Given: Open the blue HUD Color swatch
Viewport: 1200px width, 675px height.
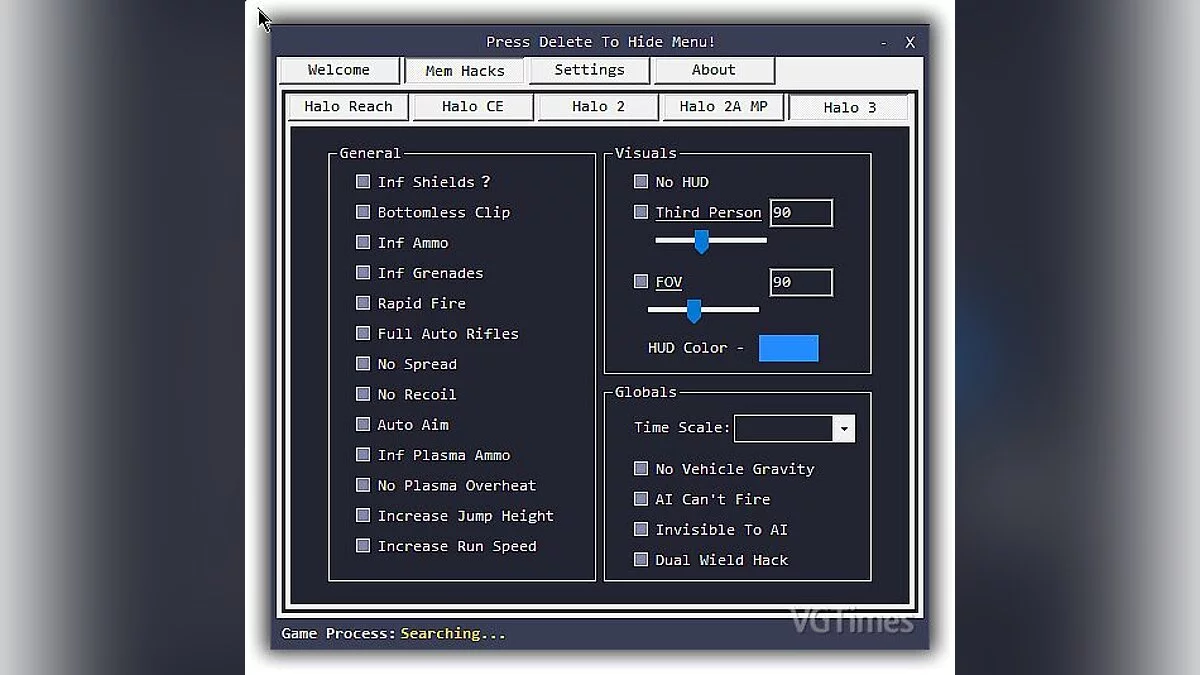Looking at the screenshot, I should tap(788, 348).
